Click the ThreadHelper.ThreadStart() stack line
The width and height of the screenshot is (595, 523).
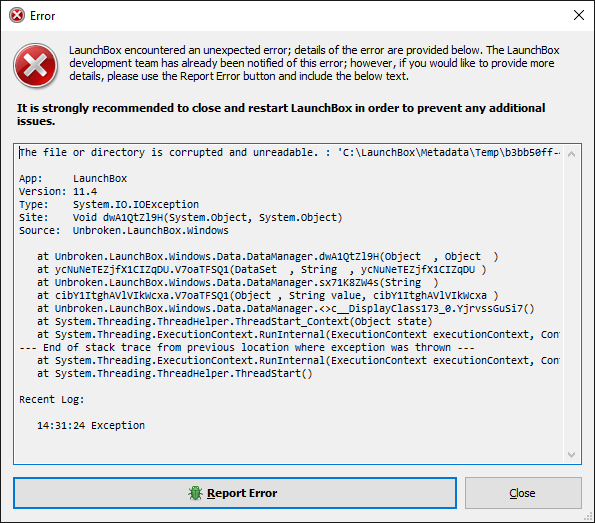pyautogui.click(x=175, y=373)
